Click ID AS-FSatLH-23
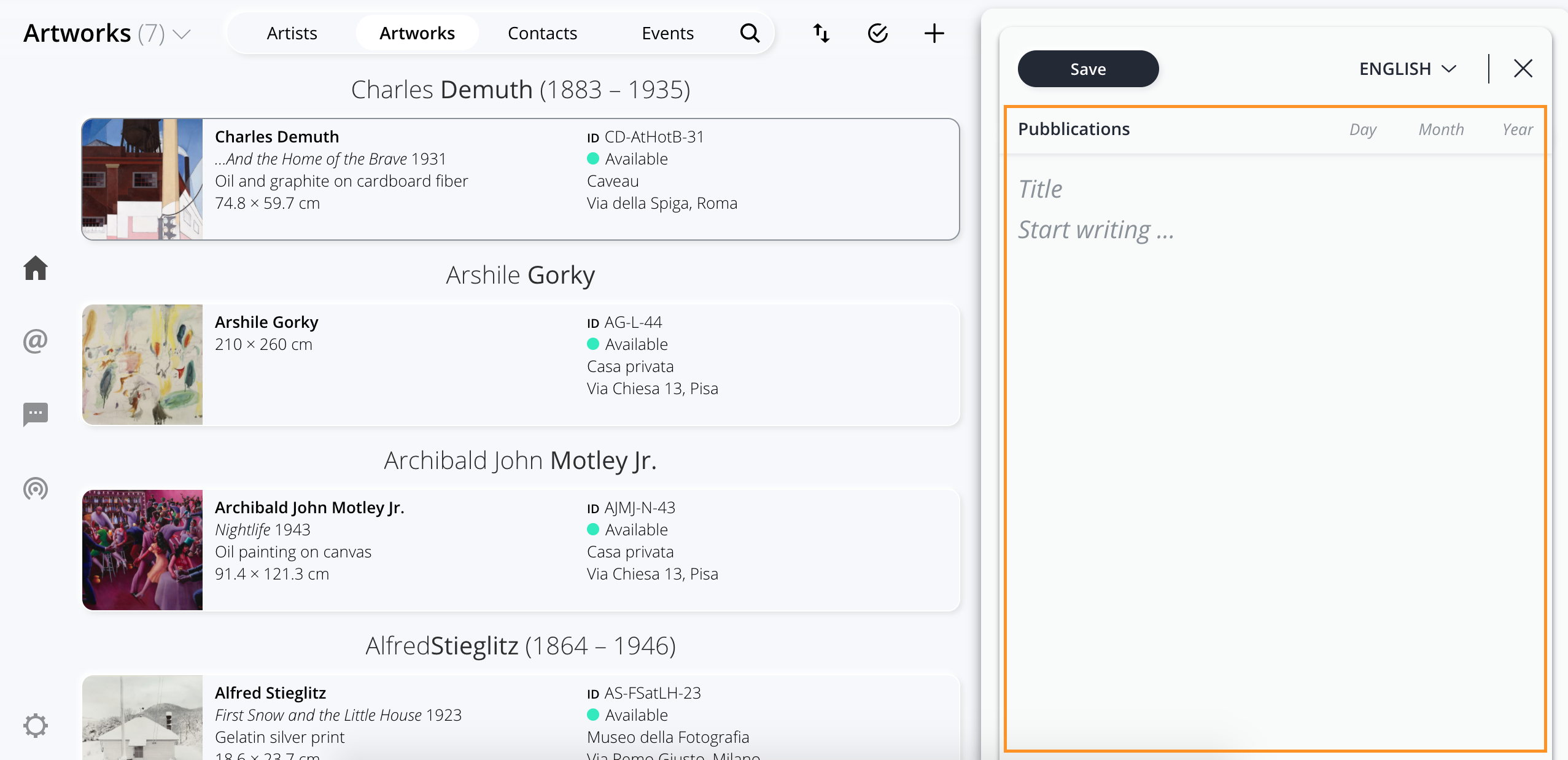This screenshot has width=1568, height=760. pyautogui.click(x=644, y=693)
